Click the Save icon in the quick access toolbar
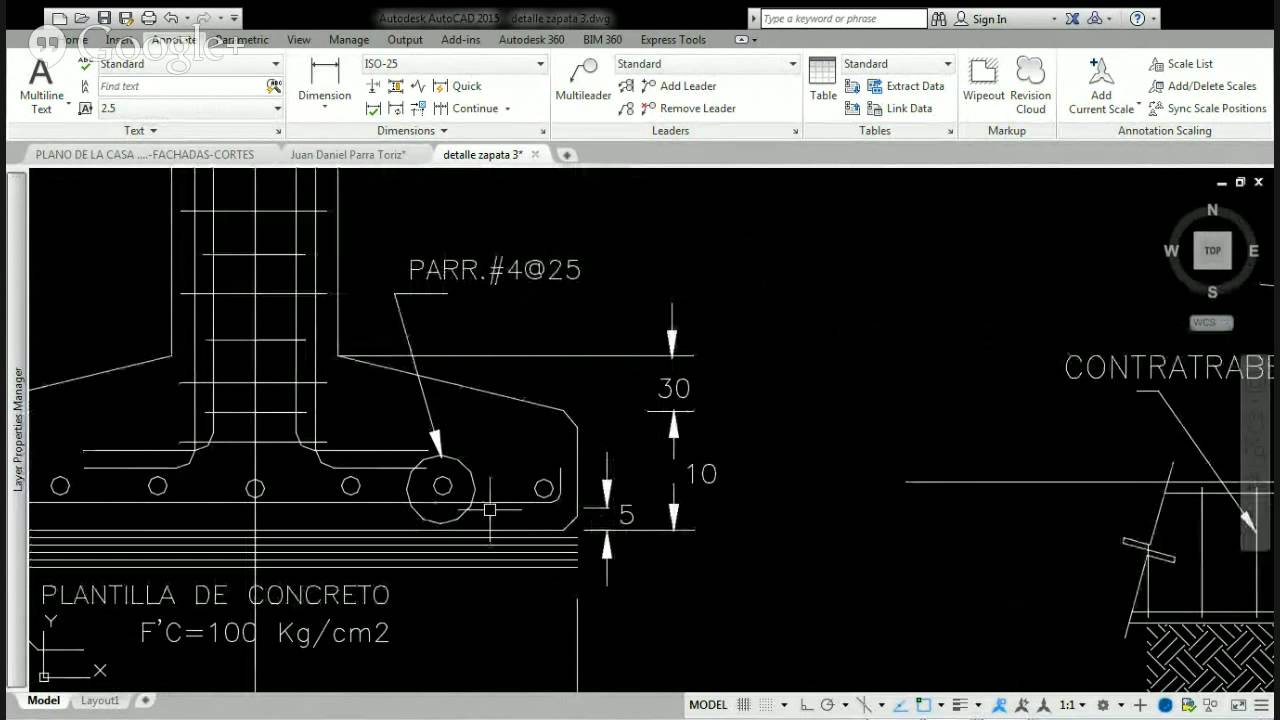 pos(104,18)
